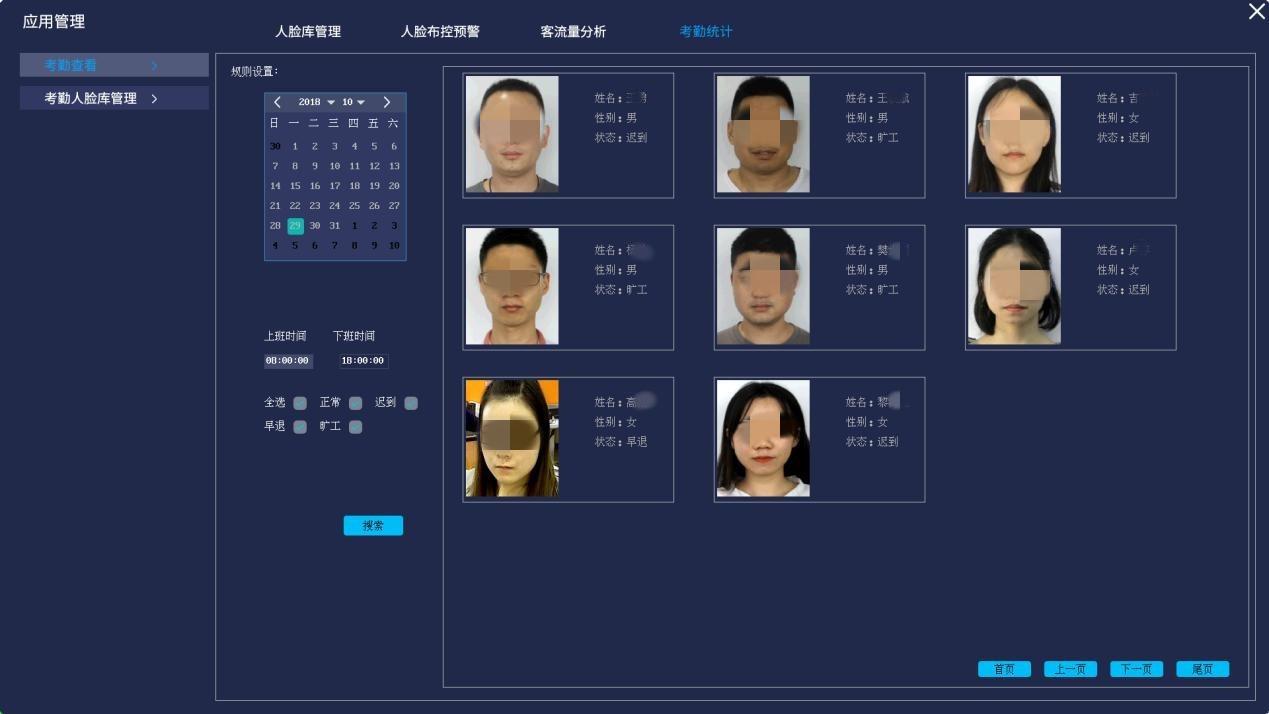This screenshot has height=714, width=1269.
Task: Go to 上一页 previous page
Action: 1070,669
